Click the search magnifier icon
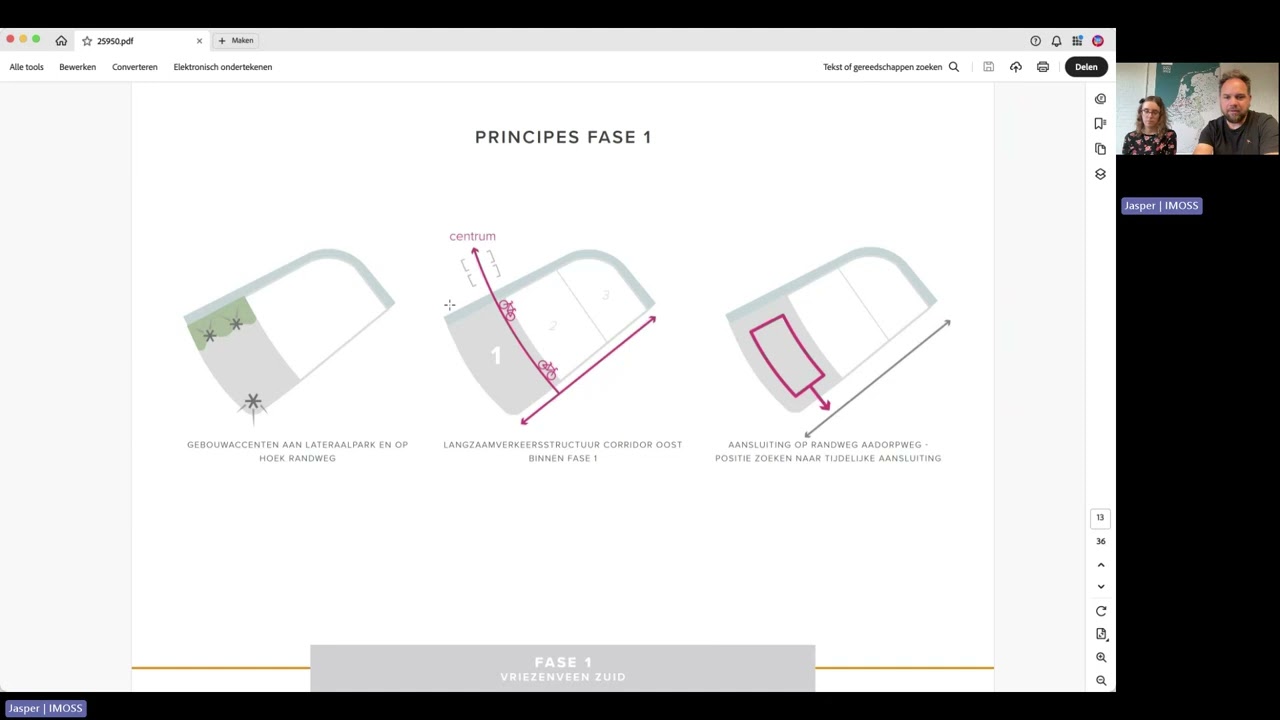The height and width of the screenshot is (720, 1280). tap(954, 67)
